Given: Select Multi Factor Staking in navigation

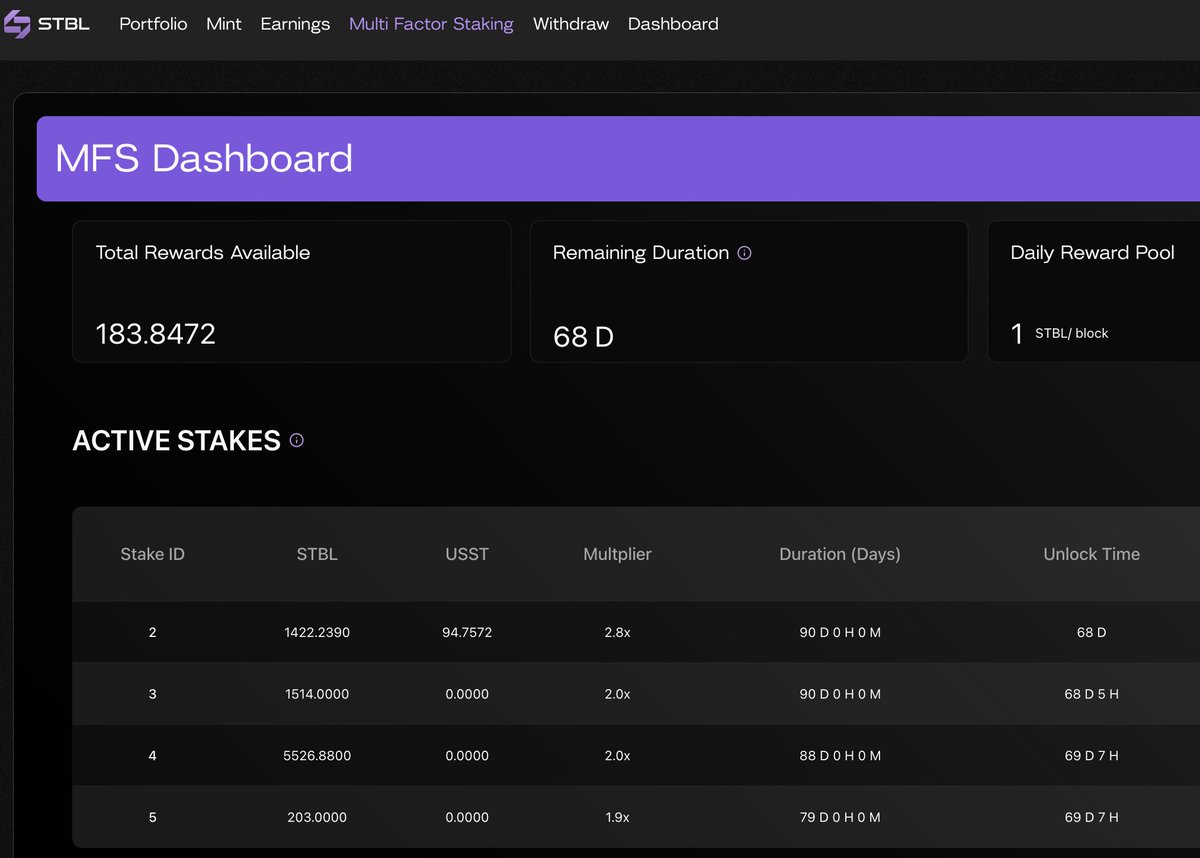Looking at the screenshot, I should pos(431,24).
